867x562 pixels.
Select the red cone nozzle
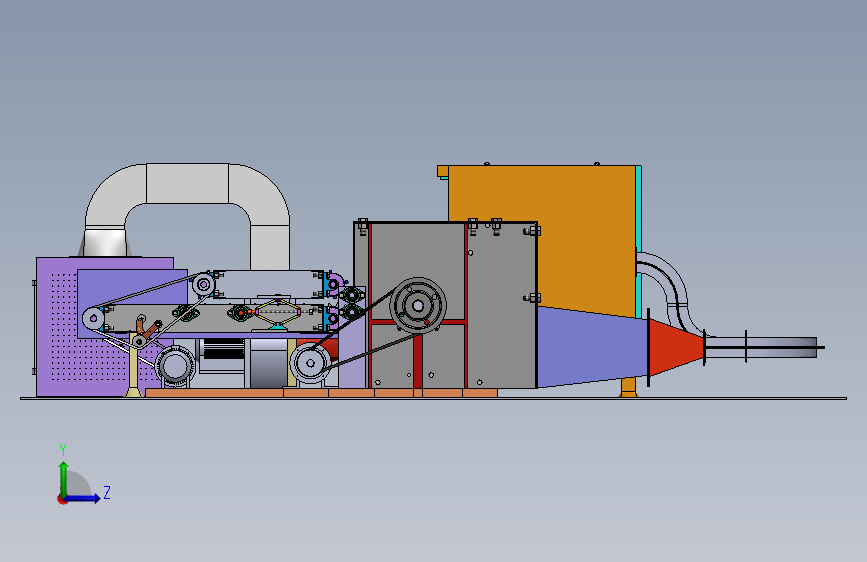coord(676,347)
